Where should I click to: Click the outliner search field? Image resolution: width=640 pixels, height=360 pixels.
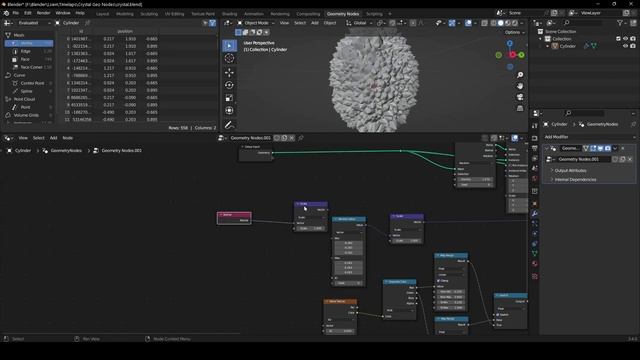tap(584, 23)
